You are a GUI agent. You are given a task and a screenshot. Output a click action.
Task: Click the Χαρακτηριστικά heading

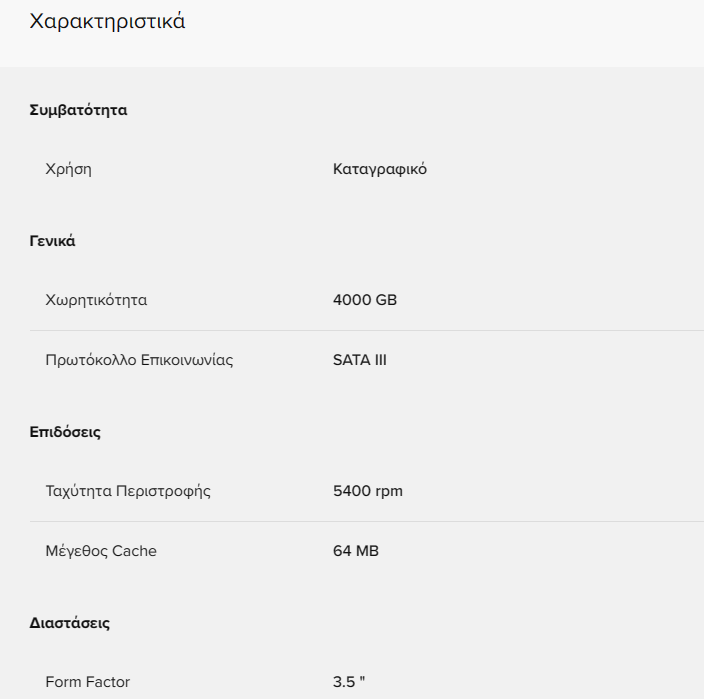(x=107, y=22)
